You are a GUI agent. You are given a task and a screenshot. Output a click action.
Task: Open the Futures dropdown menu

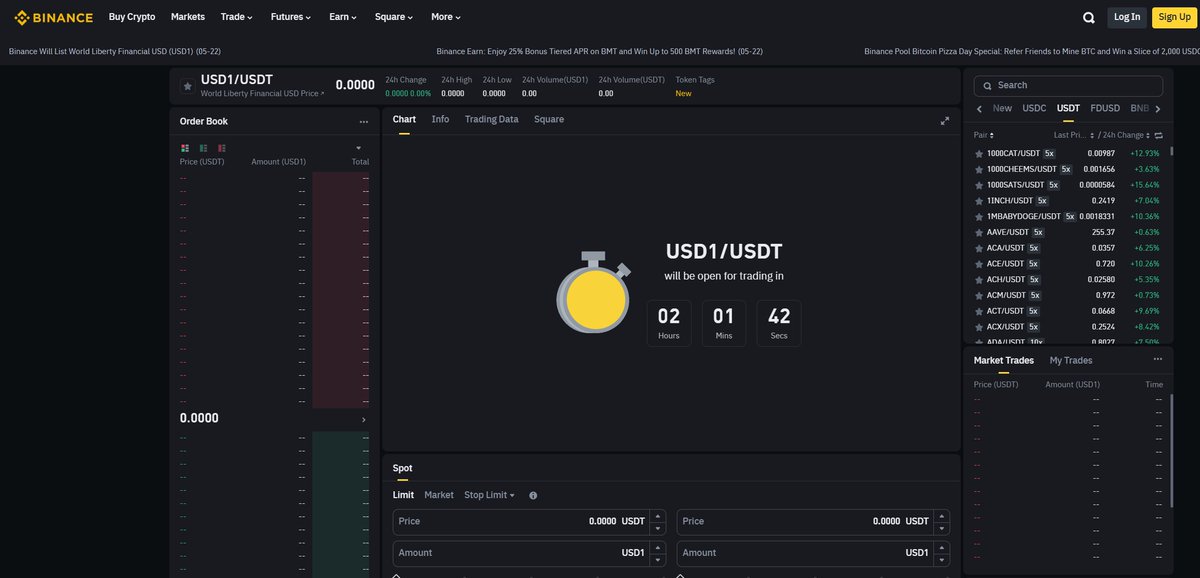coord(291,17)
